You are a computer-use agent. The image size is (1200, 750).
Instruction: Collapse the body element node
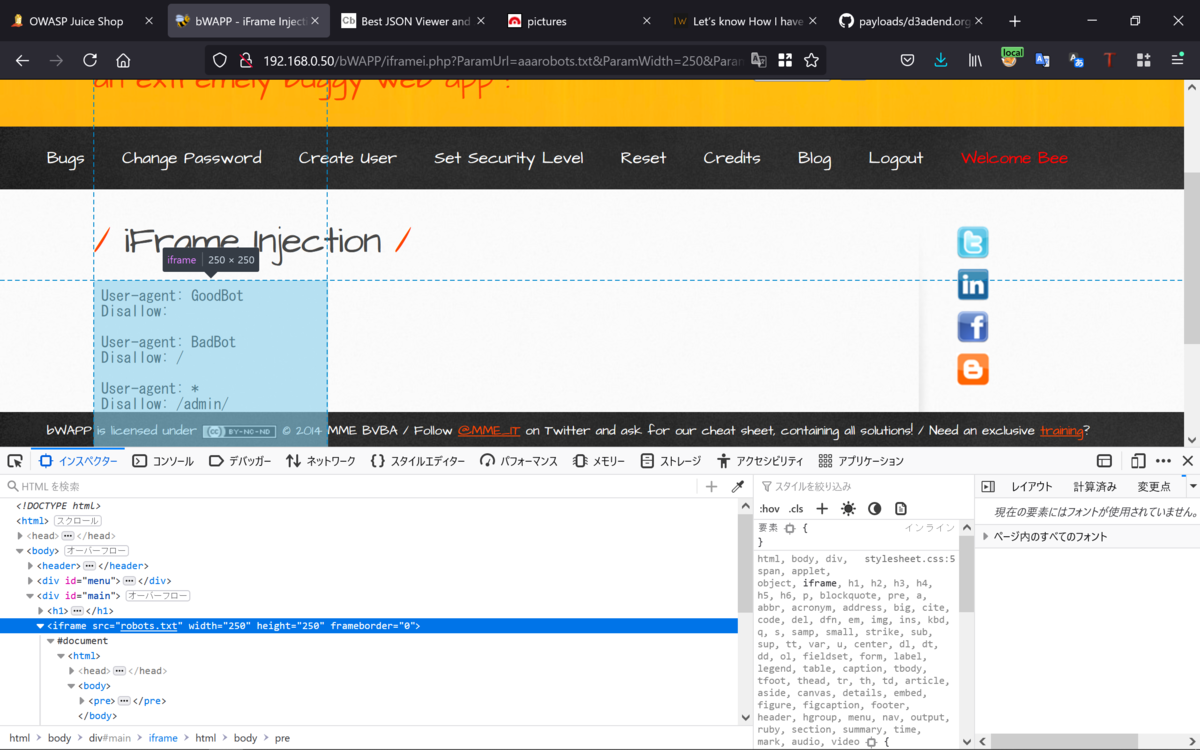click(21, 551)
